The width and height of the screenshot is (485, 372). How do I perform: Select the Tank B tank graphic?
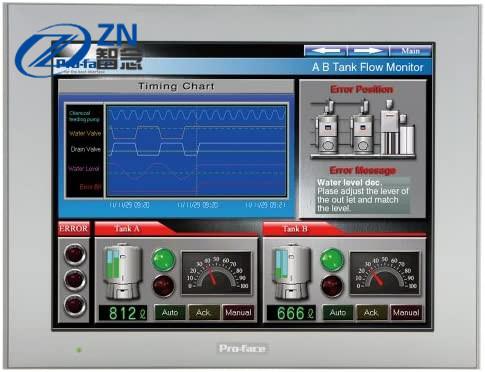tap(291, 272)
